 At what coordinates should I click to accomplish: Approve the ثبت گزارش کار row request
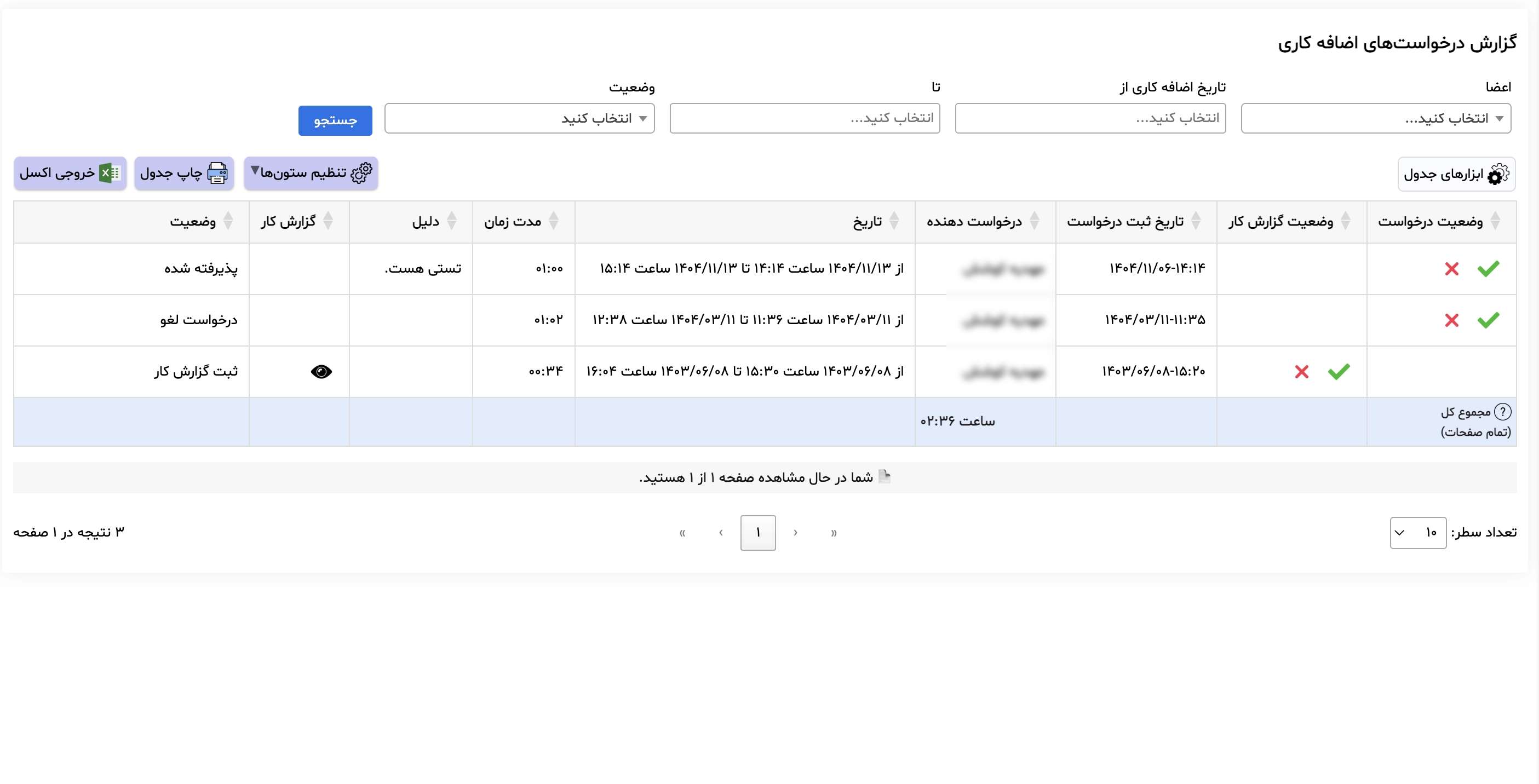(x=1338, y=371)
